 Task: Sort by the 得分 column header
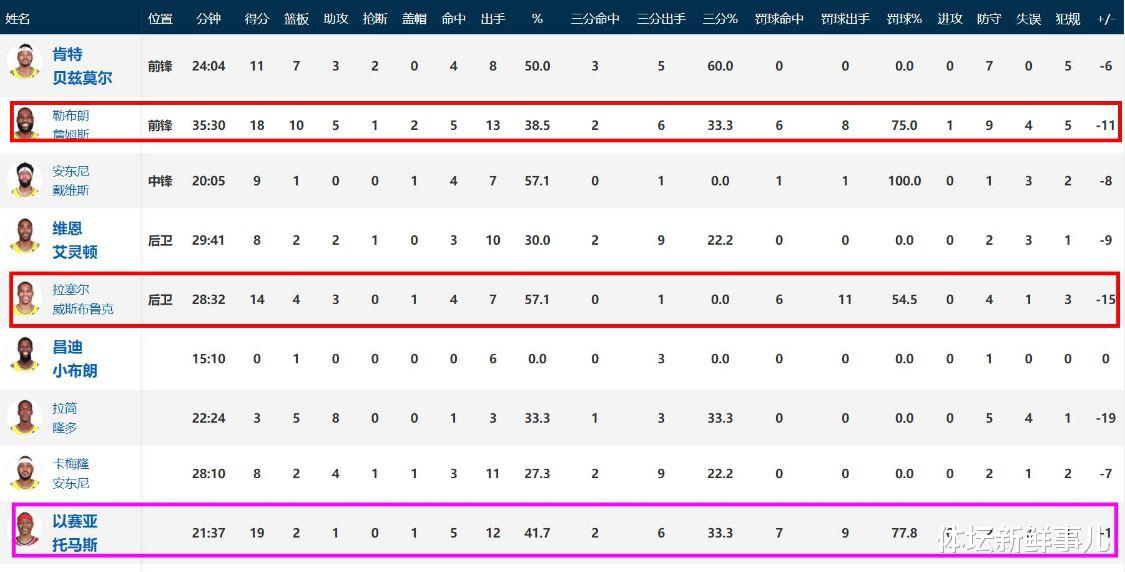pos(256,19)
